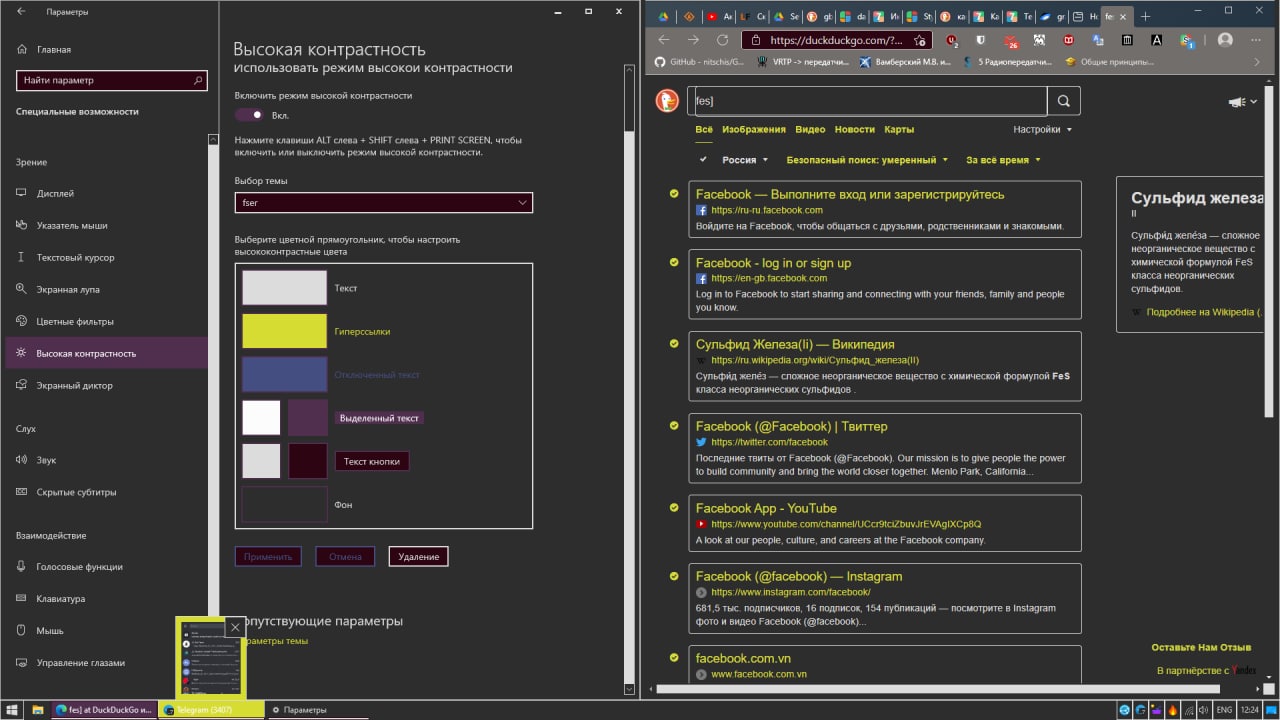Click Оставьте Нам Отзыв link
Screen dimensions: 1280x720
click(x=1201, y=647)
